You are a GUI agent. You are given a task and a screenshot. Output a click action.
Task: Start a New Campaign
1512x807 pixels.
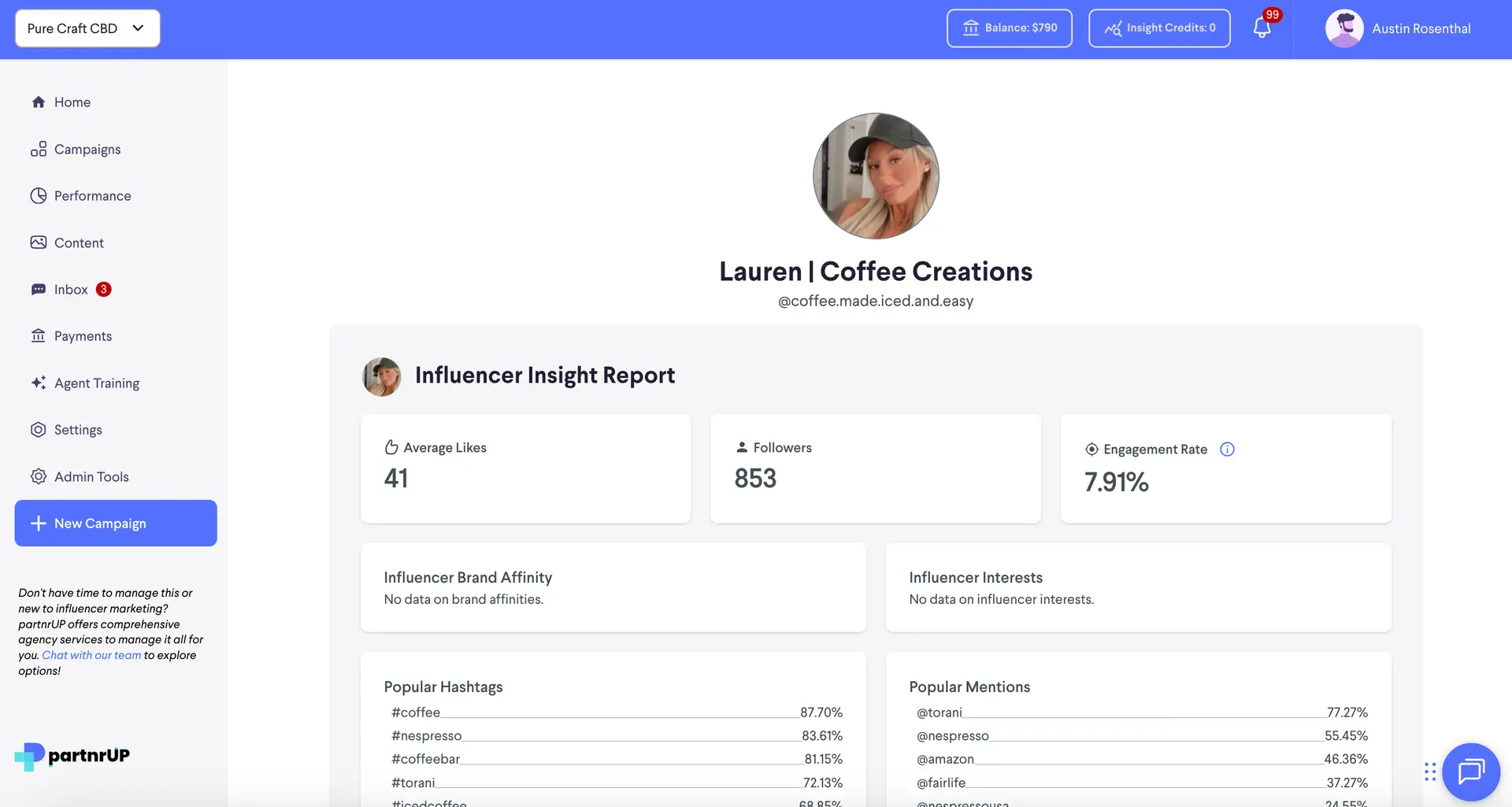115,523
